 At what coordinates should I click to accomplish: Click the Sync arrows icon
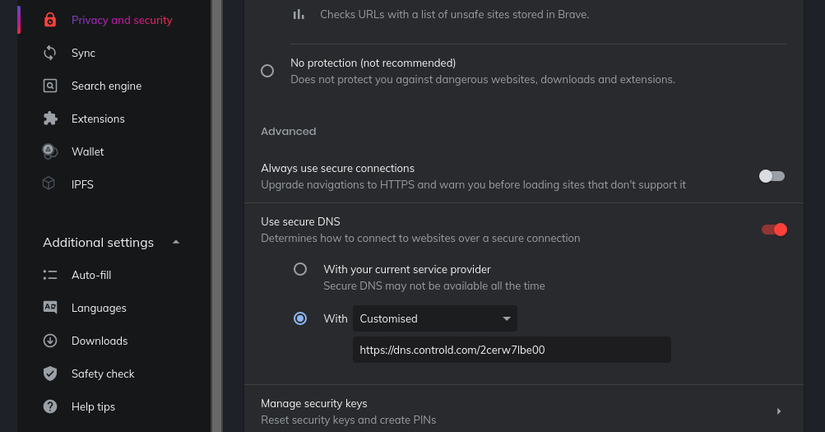tap(50, 53)
